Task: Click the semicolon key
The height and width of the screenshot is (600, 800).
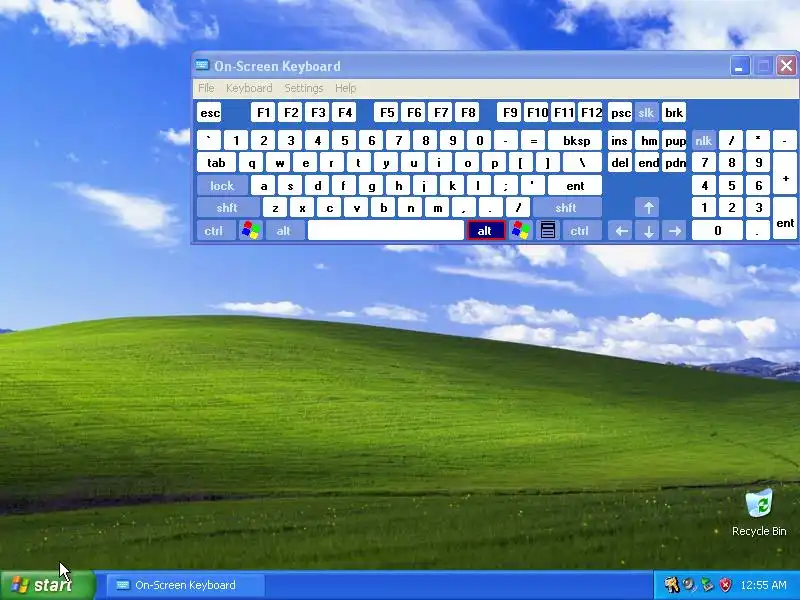Action: [x=505, y=186]
